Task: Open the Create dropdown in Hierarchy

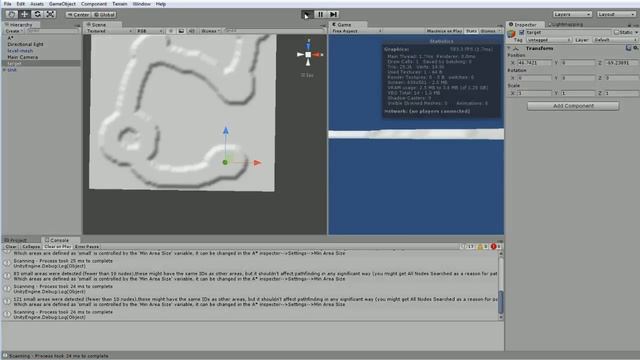Action: (x=13, y=31)
